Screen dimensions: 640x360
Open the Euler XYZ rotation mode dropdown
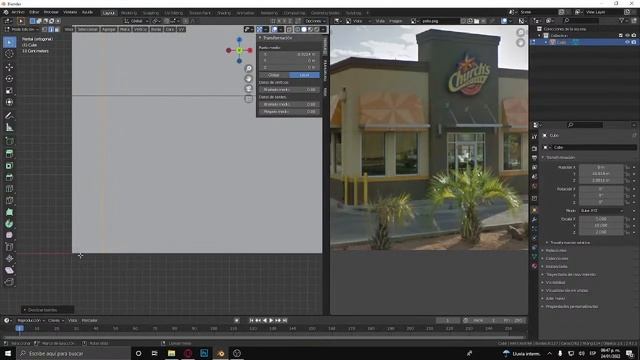pos(602,211)
